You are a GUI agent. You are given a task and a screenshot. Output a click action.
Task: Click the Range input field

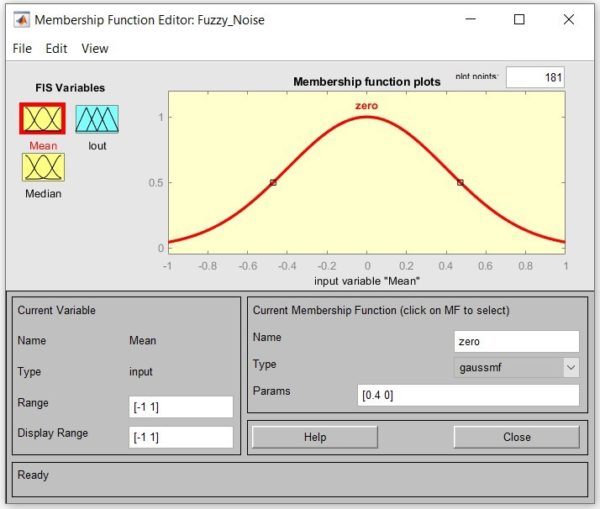pyautogui.click(x=181, y=407)
